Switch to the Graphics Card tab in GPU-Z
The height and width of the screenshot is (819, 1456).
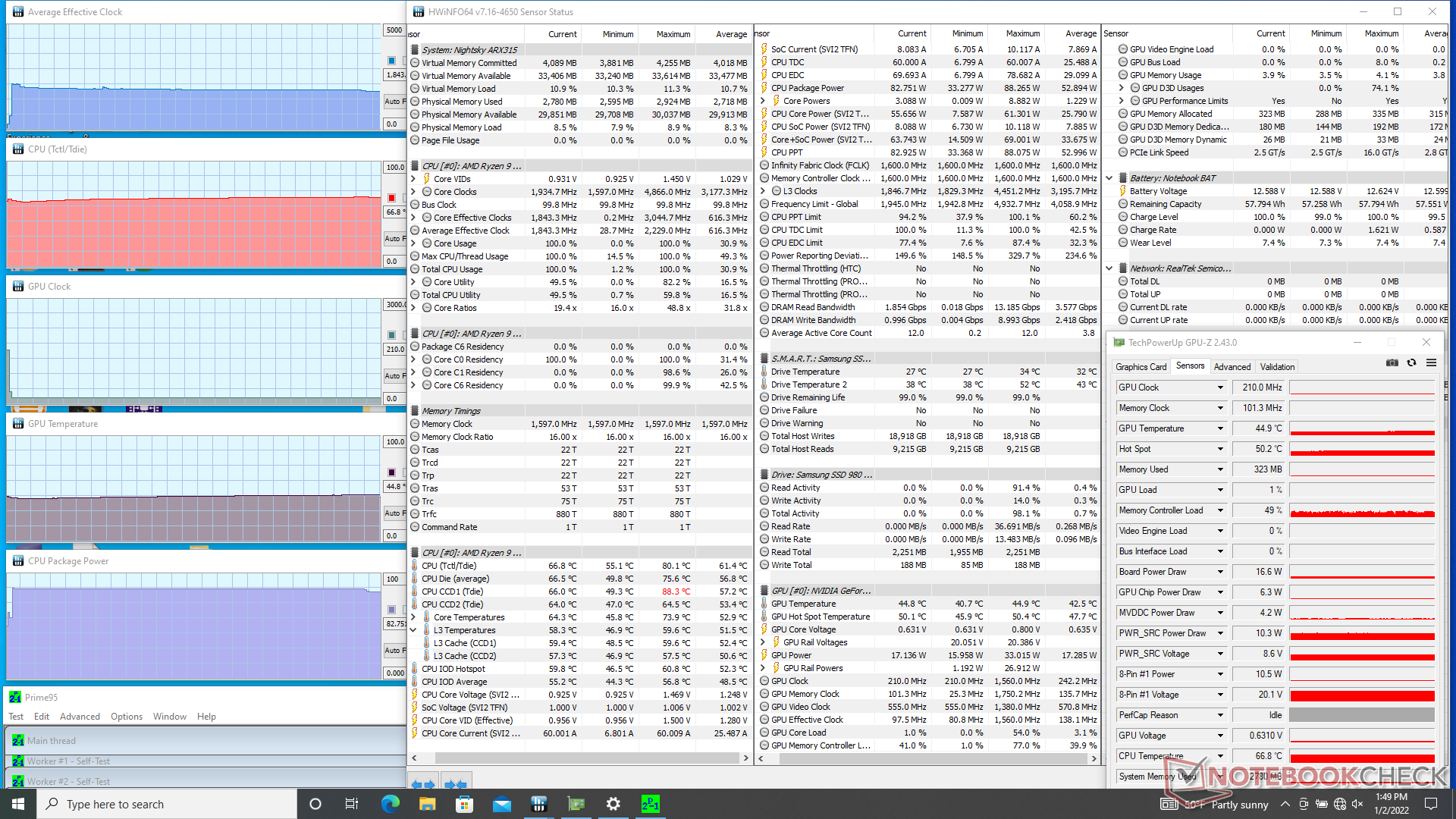point(1141,367)
